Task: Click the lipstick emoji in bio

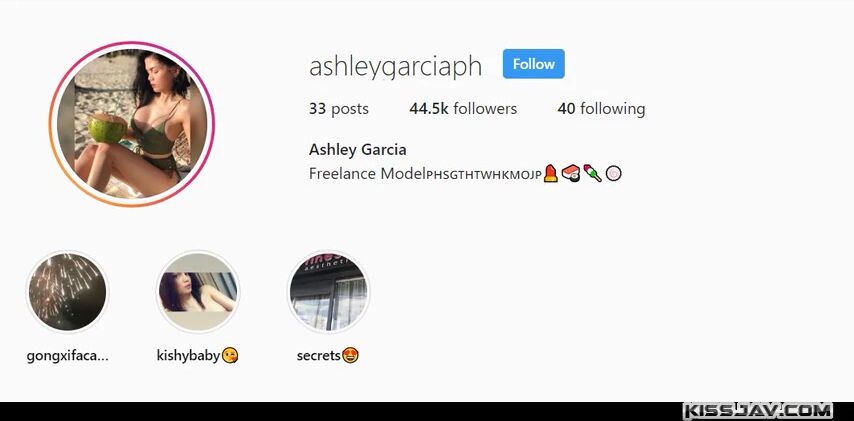Action: click(551, 174)
